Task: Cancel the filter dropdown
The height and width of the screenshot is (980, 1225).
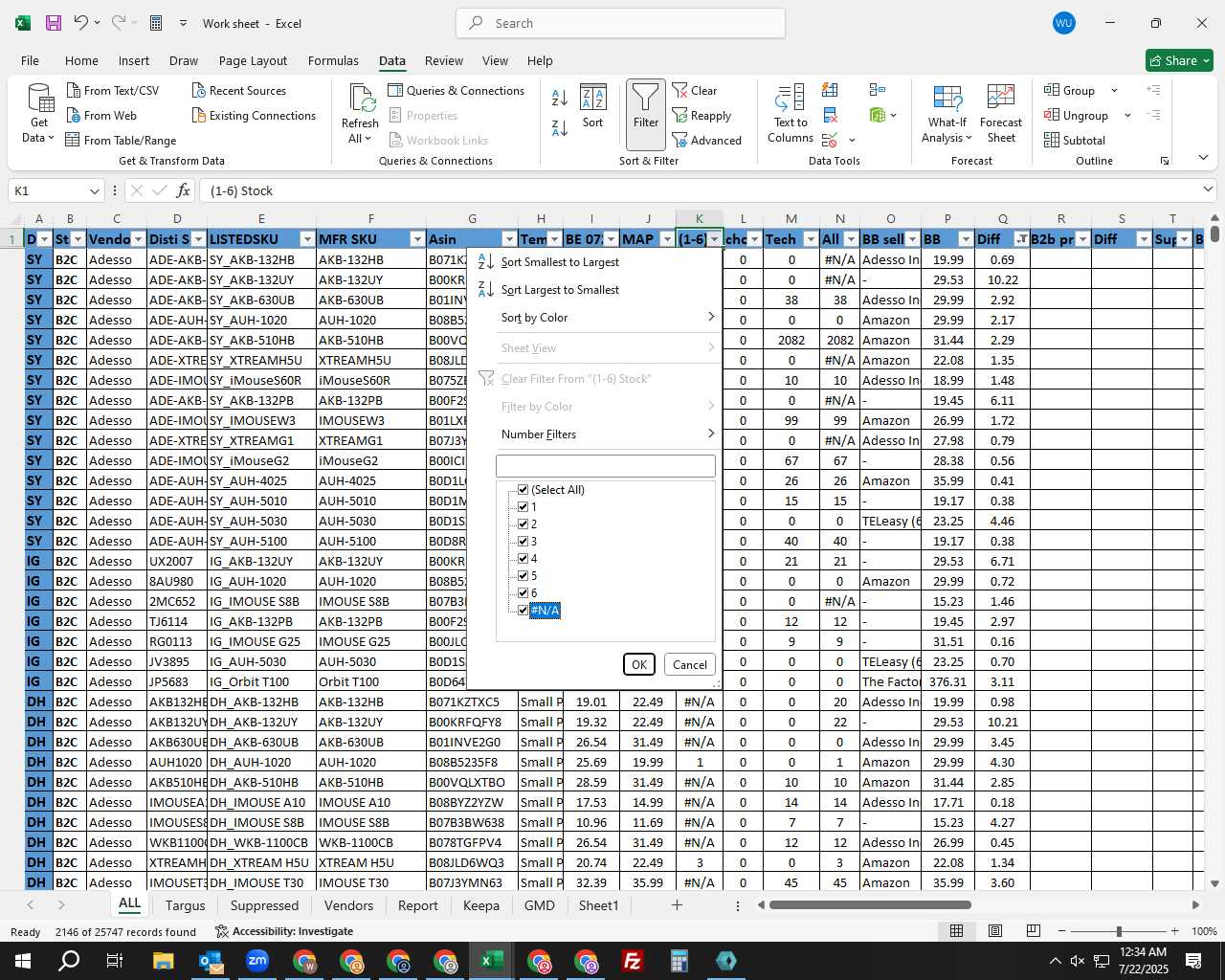Action: pos(690,664)
